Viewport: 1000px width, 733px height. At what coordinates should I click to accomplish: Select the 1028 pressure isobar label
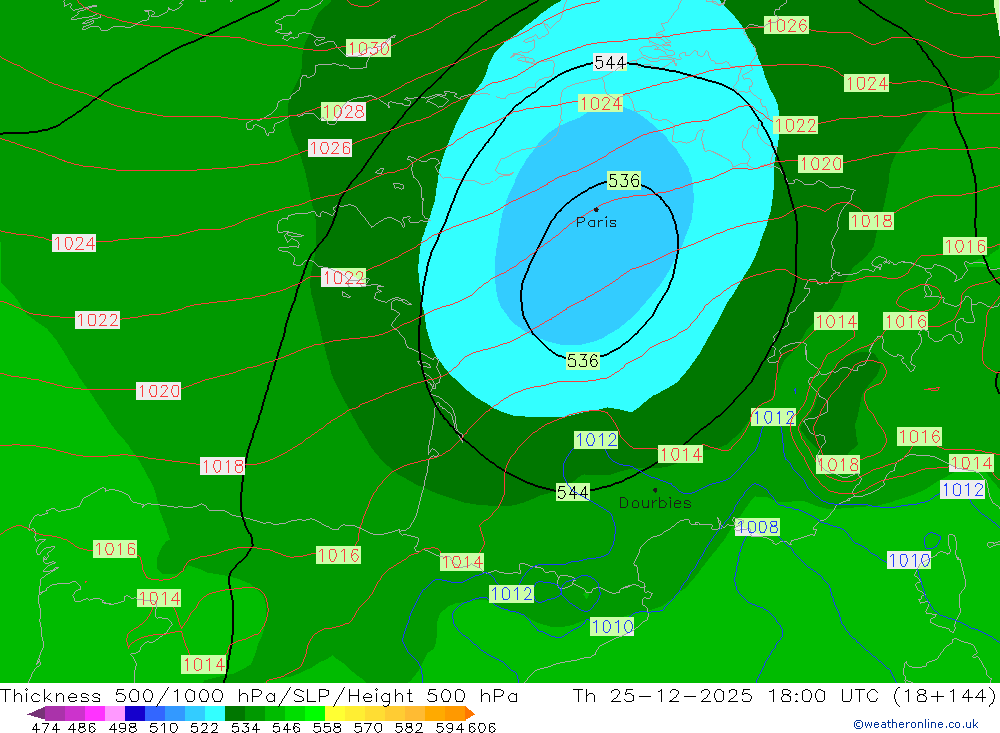[x=343, y=112]
